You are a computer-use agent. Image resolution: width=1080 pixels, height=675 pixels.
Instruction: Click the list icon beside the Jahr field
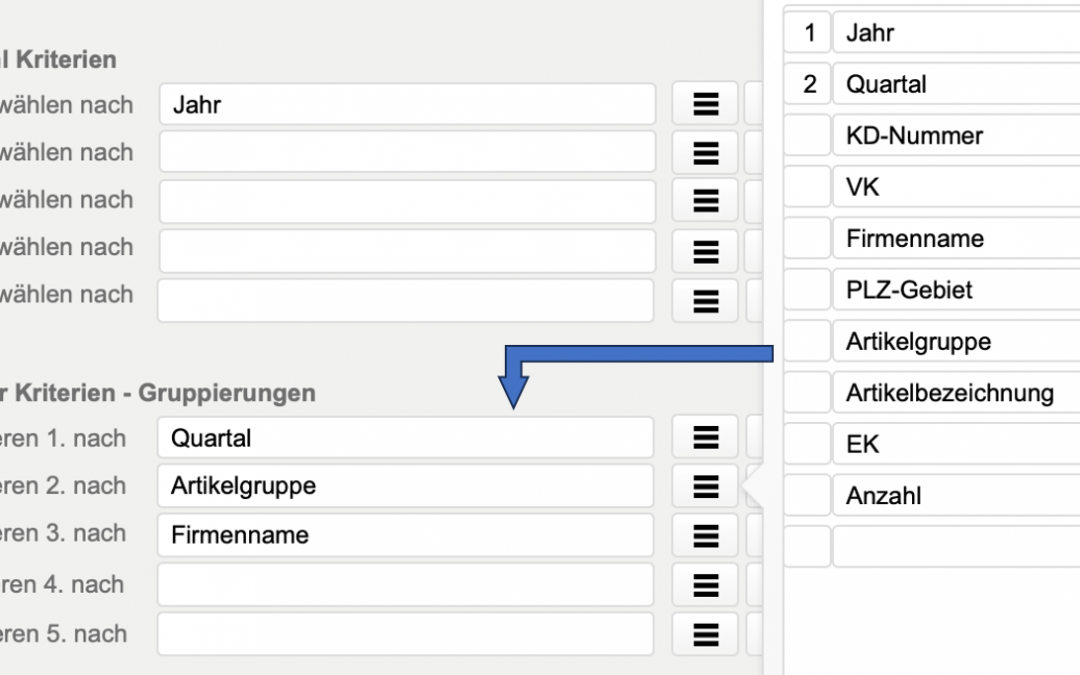[x=705, y=104]
